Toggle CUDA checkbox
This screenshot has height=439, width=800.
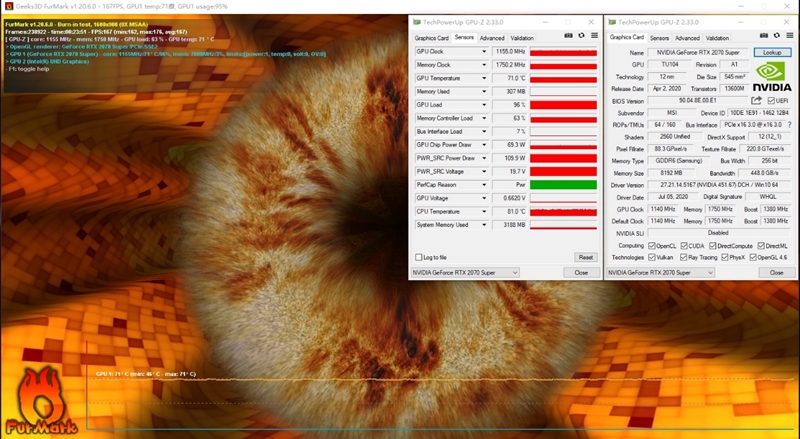684,246
